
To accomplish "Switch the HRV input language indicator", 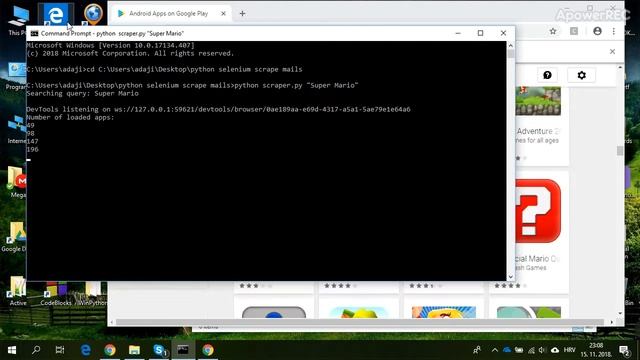I will (569, 350).
